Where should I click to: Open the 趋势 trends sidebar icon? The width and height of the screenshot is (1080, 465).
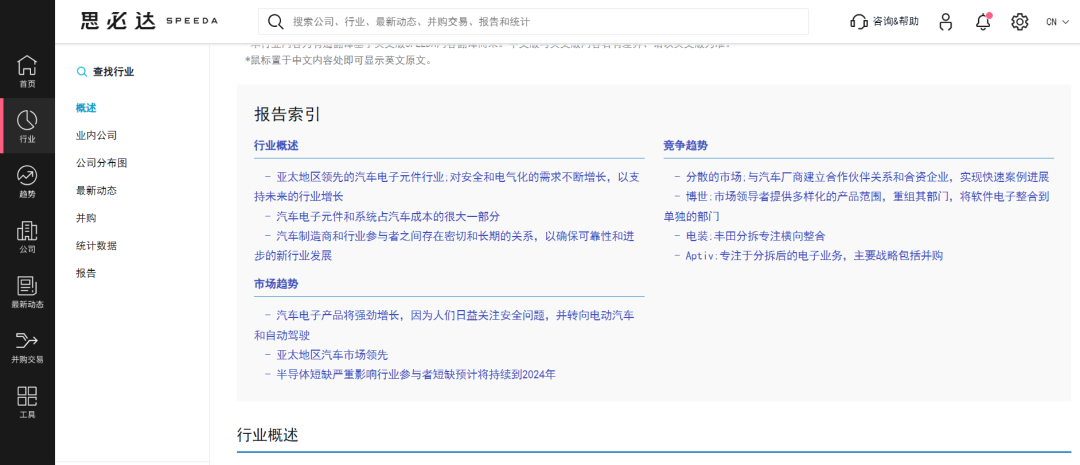click(x=27, y=181)
